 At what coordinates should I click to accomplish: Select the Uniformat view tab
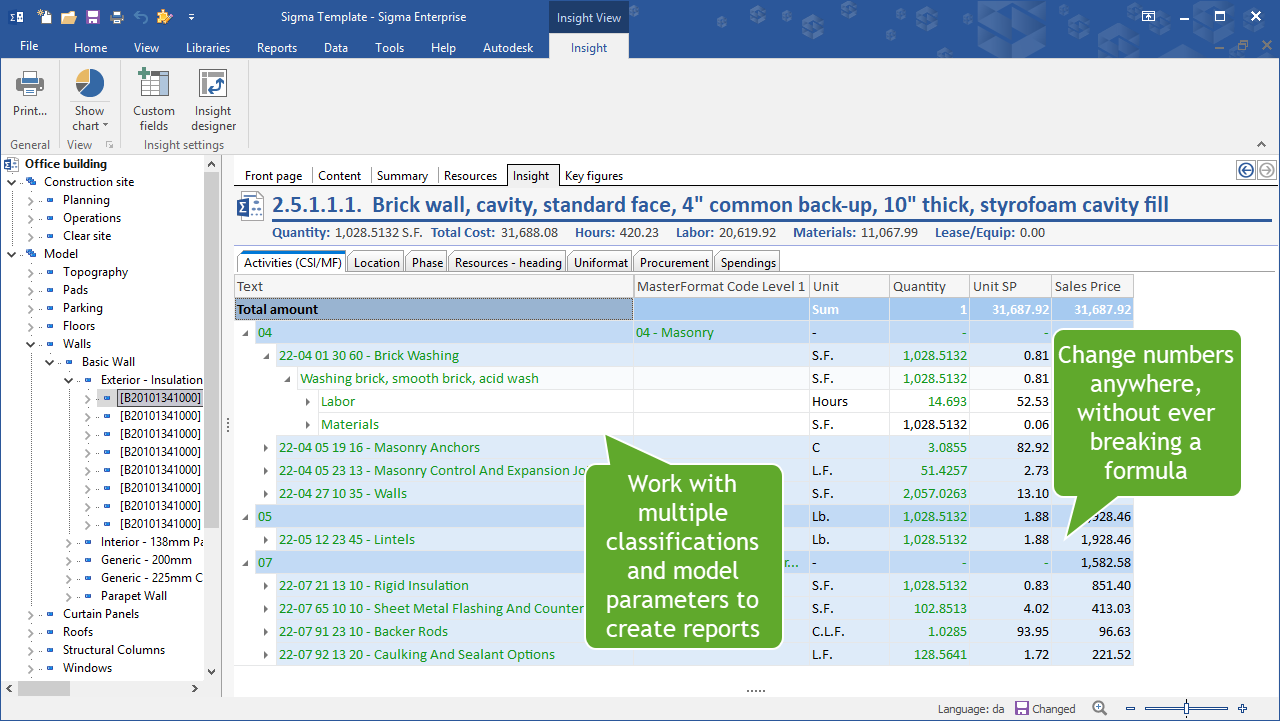601,263
